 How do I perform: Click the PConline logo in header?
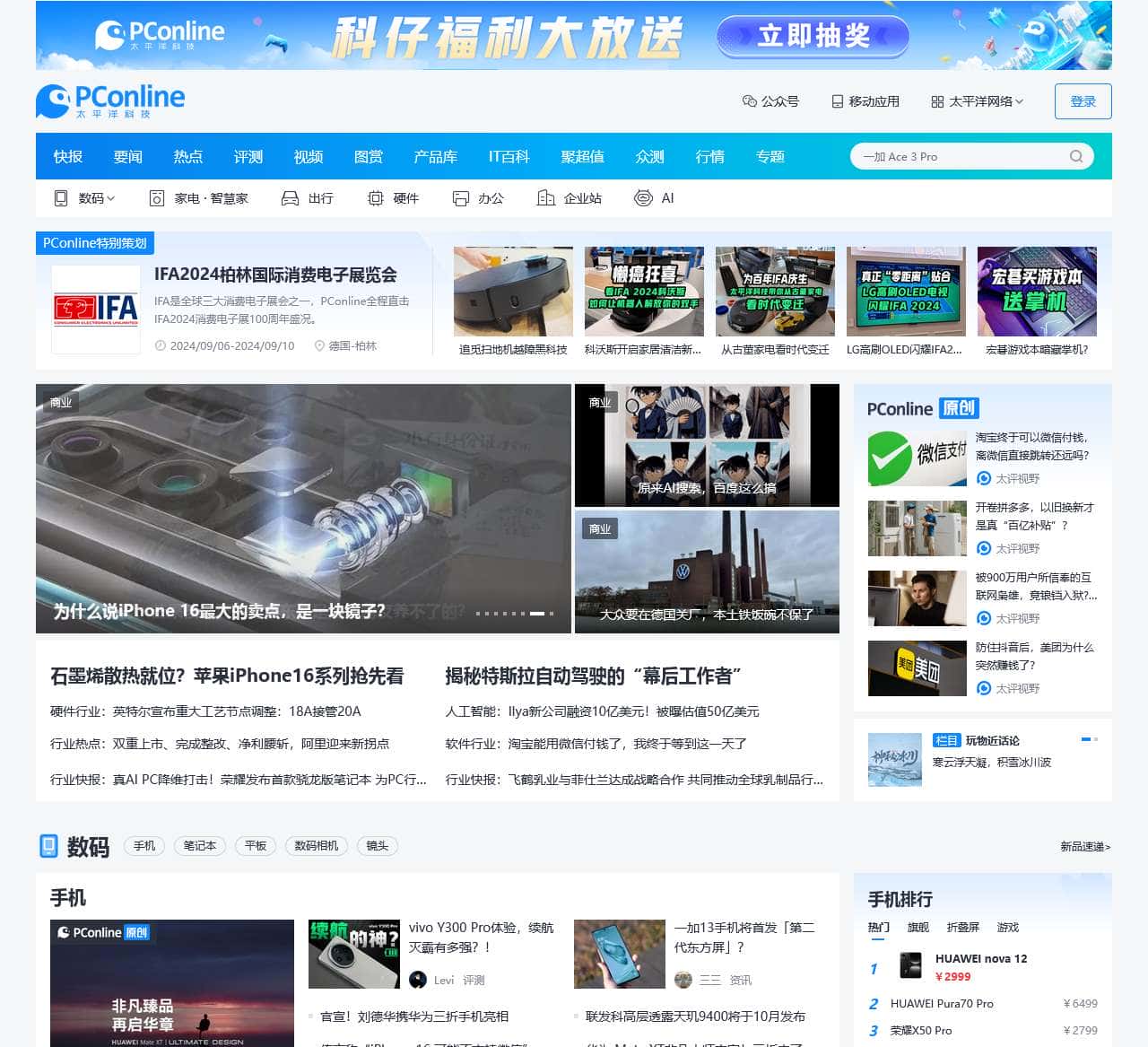(110, 100)
